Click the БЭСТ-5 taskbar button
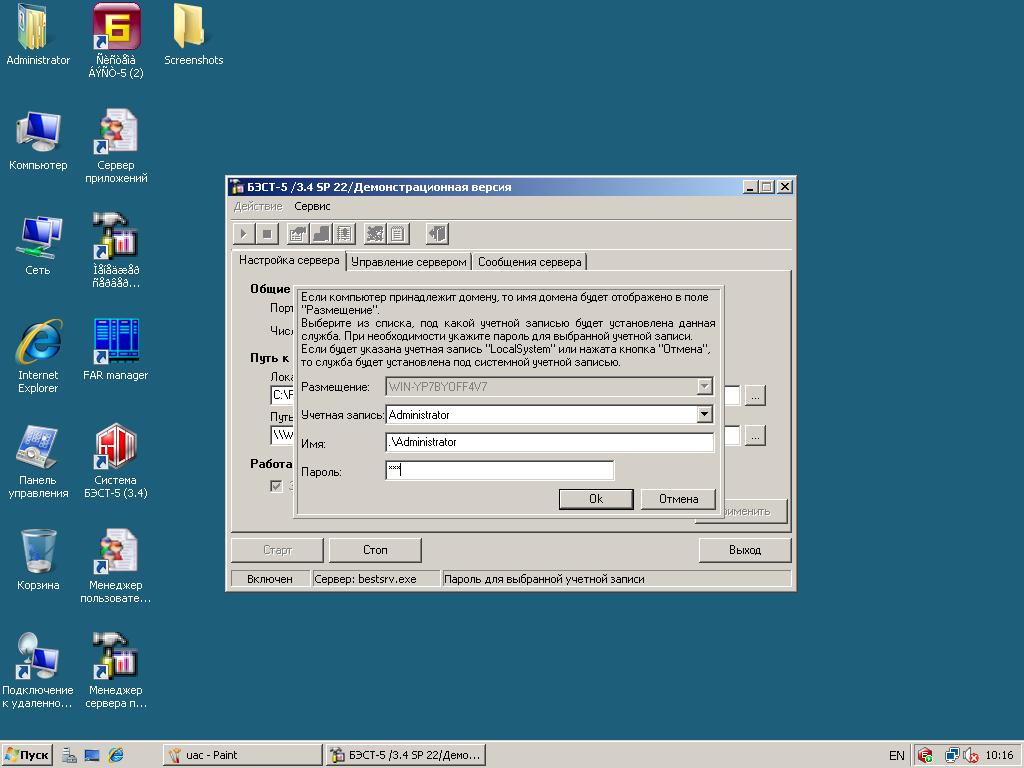This screenshot has height=768, width=1024. click(x=406, y=755)
